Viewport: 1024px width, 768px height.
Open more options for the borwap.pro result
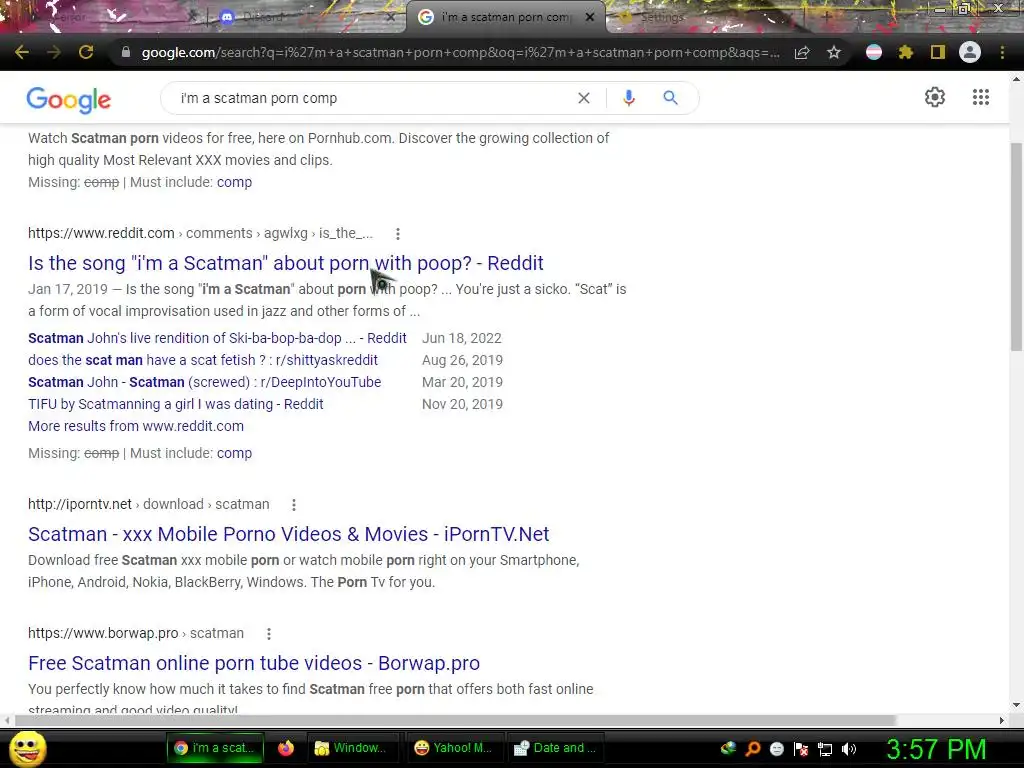pos(268,633)
